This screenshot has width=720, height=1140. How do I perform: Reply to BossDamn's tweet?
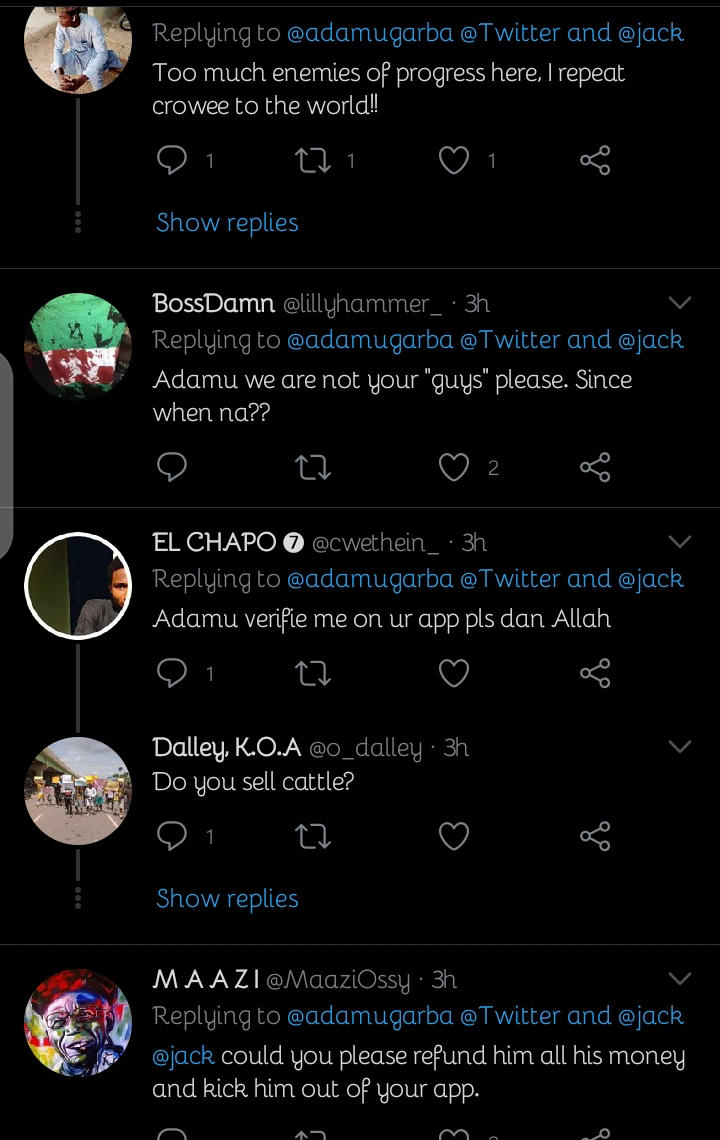tap(173, 467)
